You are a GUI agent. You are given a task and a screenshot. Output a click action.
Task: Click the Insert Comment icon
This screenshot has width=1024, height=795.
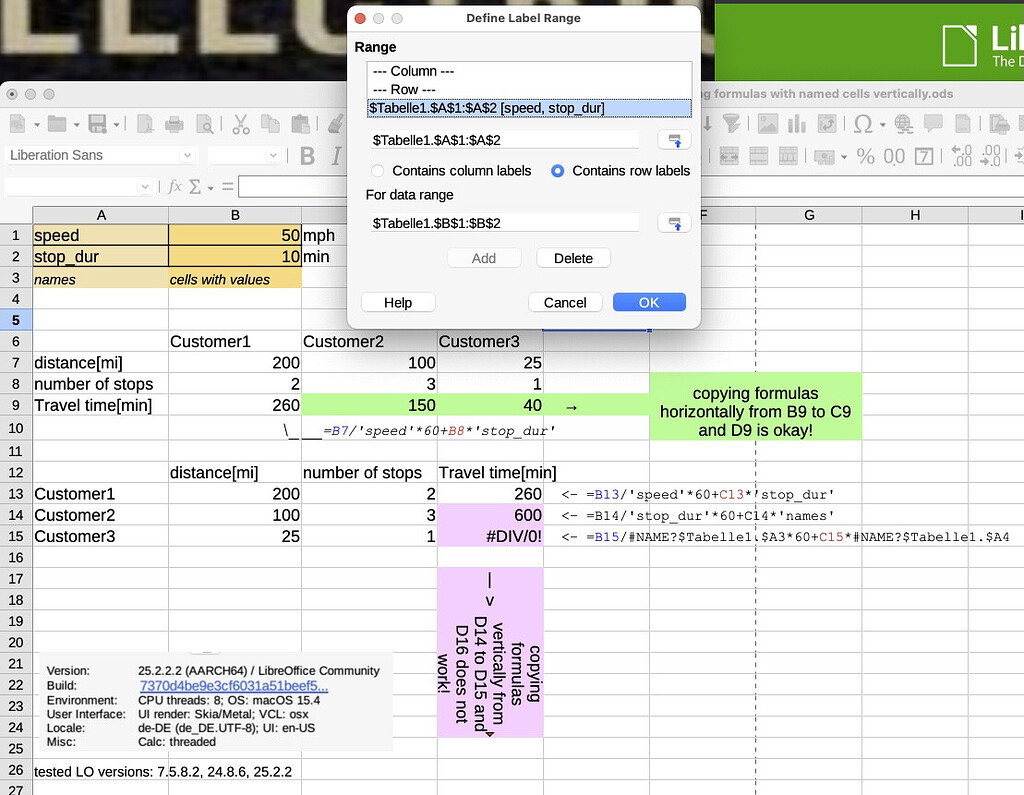click(933, 124)
